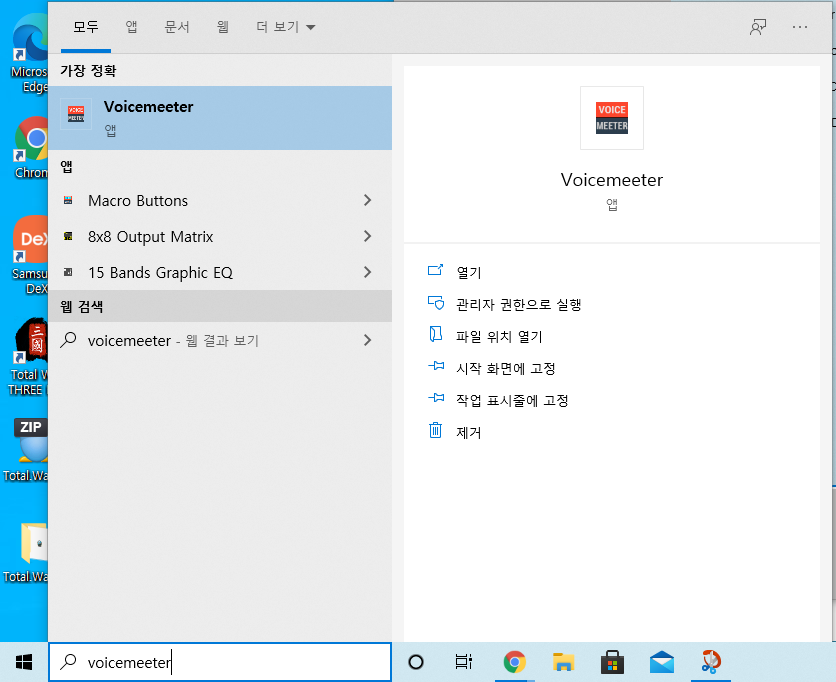Select the Macro Buttons app result

point(220,200)
